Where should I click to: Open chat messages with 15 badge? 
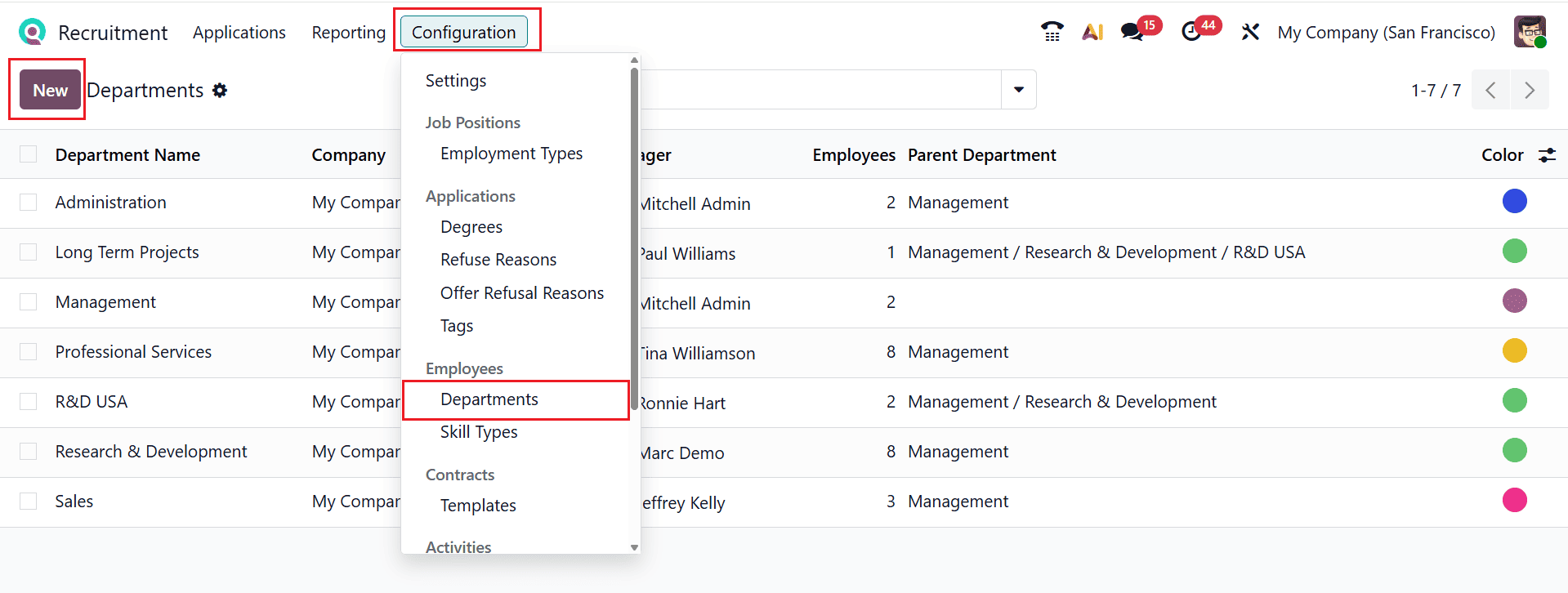coord(1132,32)
